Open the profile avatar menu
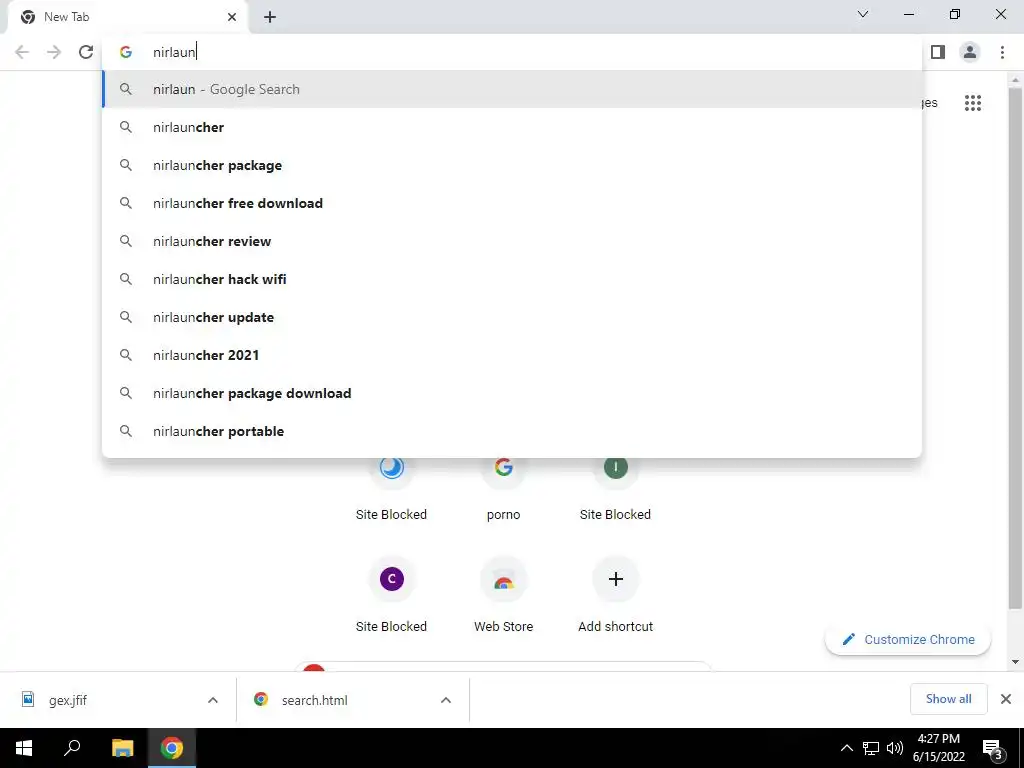Image resolution: width=1024 pixels, height=768 pixels. tap(970, 52)
